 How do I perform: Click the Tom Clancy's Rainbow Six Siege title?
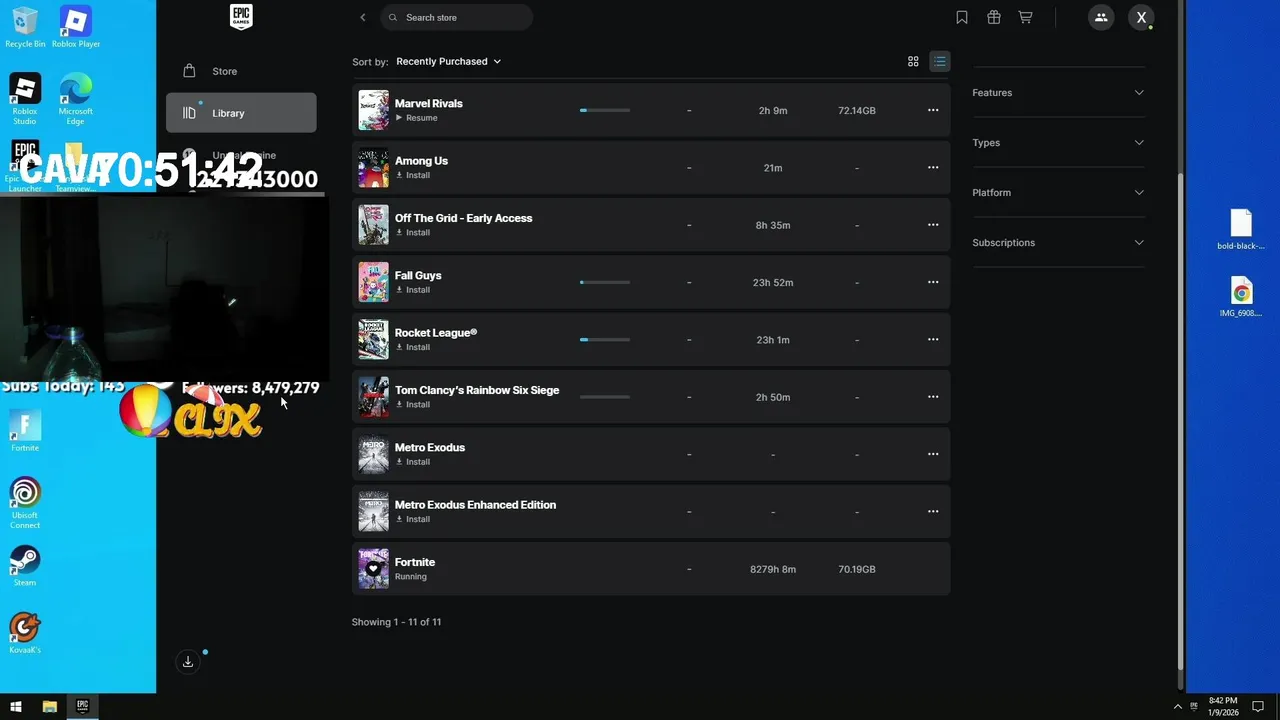click(477, 390)
